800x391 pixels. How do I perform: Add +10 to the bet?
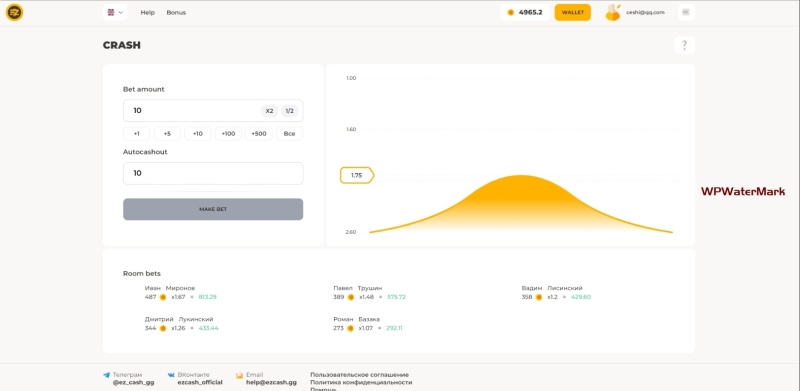(x=197, y=134)
